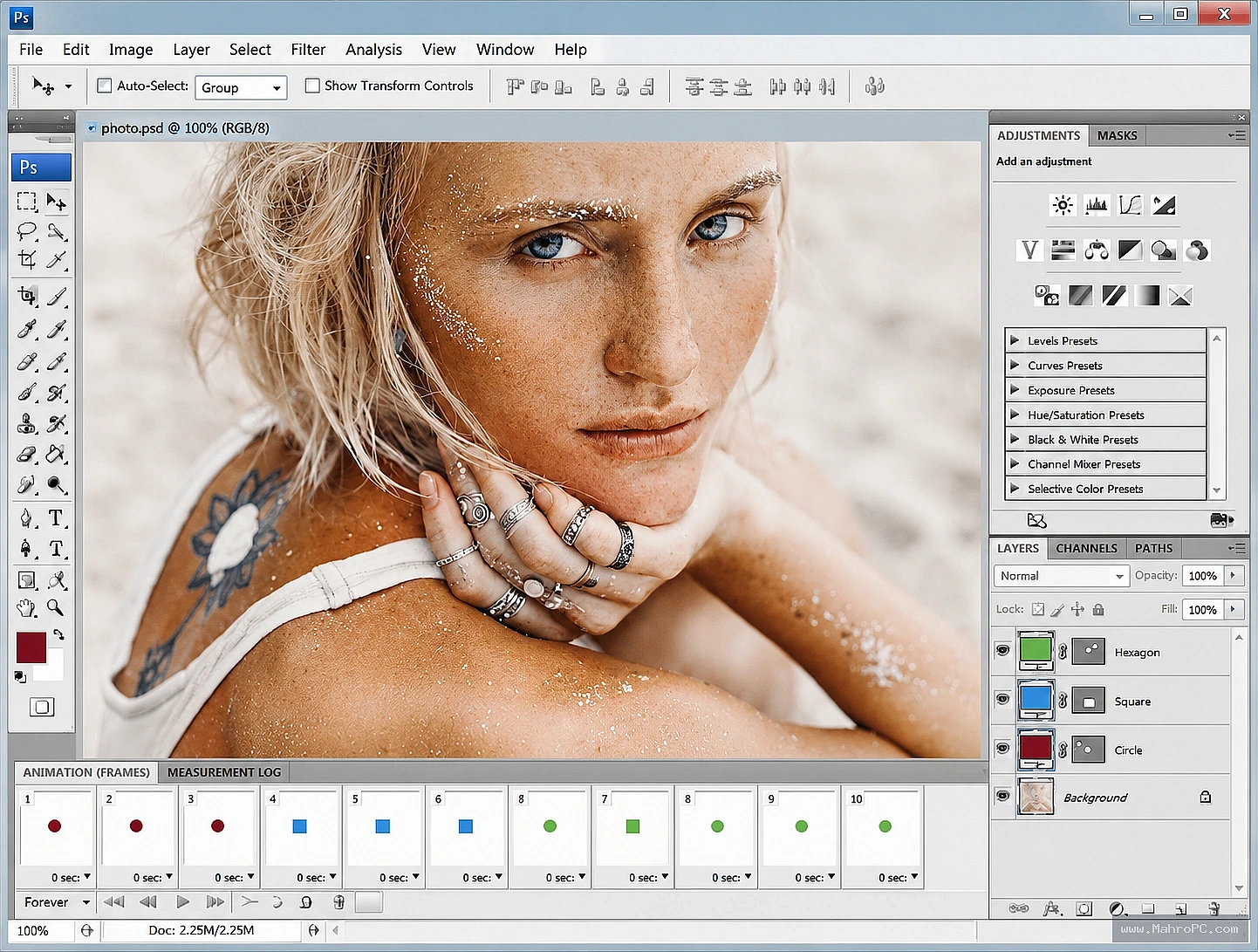Play the frame animation

182,902
